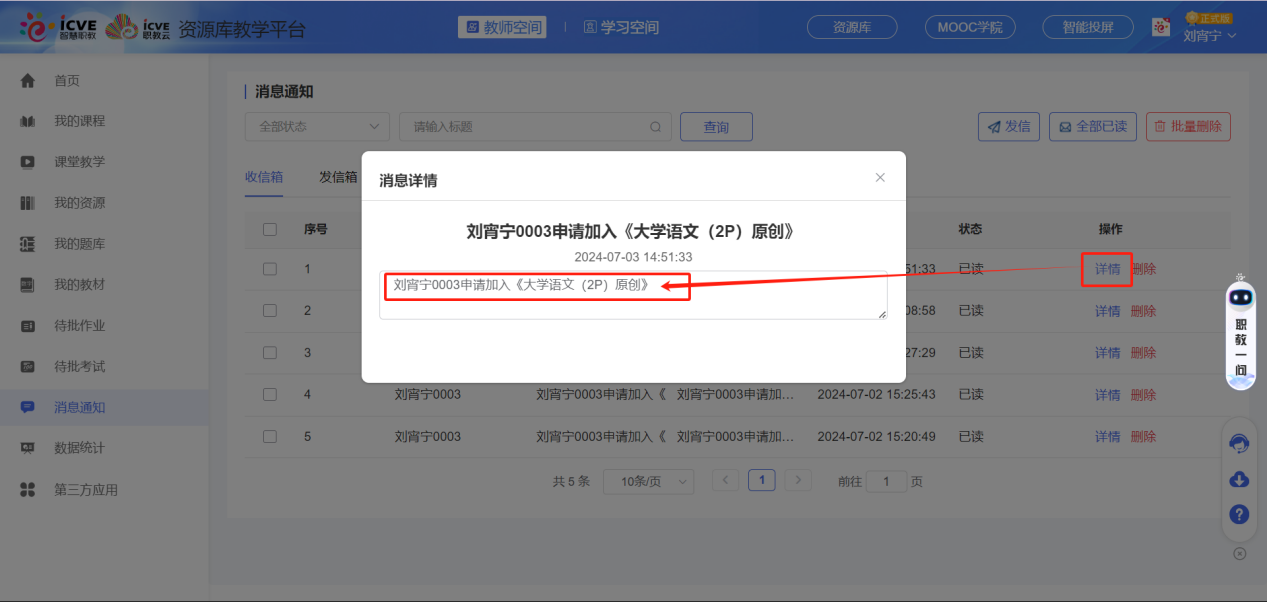Viewport: 1267px width, 602px height.
Task: Check the checkbox for message row 2
Action: (268, 310)
